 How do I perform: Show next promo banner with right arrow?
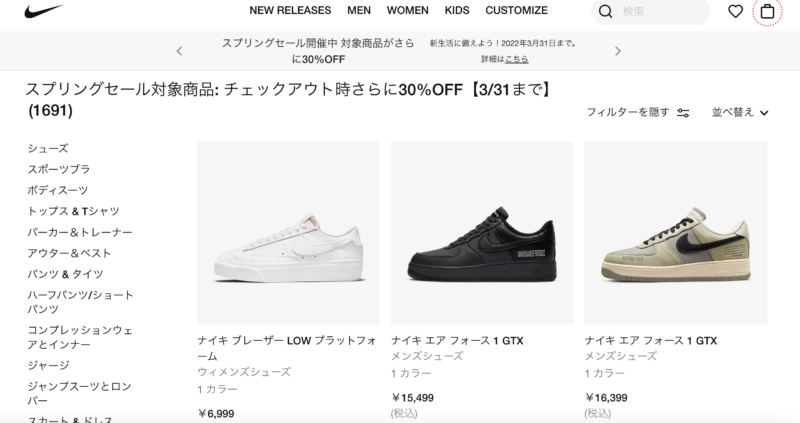pos(618,51)
